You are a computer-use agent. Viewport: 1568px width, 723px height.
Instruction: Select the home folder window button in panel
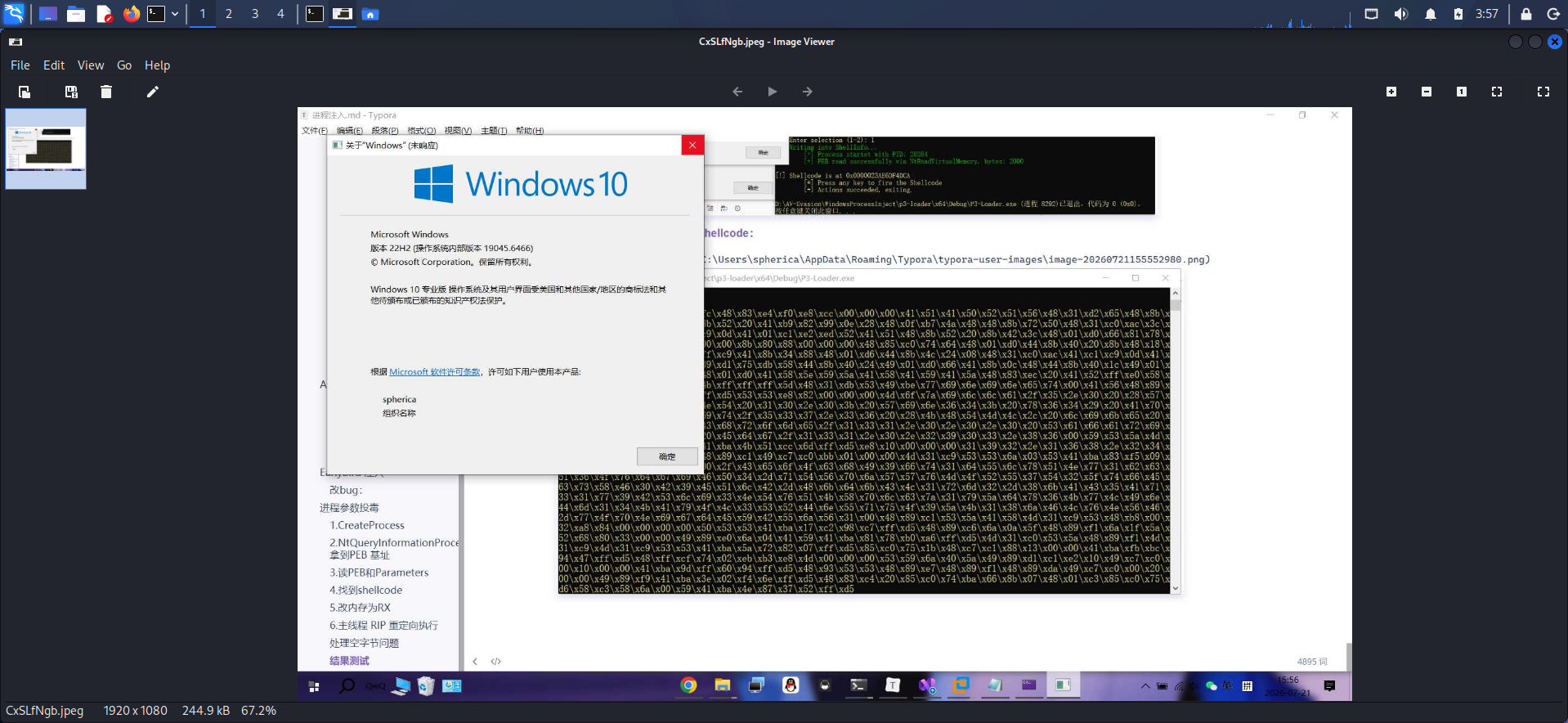370,14
